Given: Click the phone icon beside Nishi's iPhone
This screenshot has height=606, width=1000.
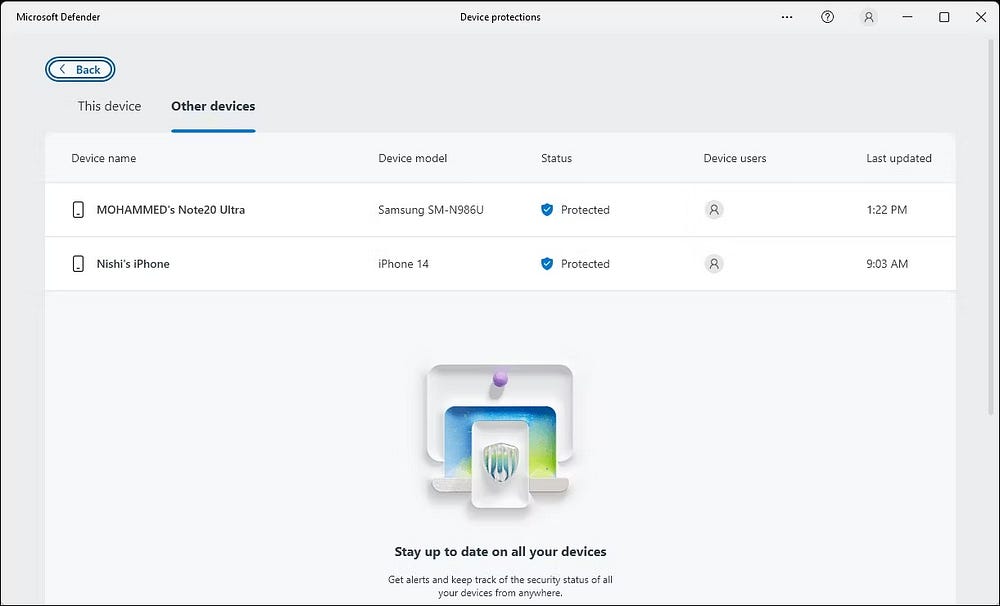Looking at the screenshot, I should point(78,263).
